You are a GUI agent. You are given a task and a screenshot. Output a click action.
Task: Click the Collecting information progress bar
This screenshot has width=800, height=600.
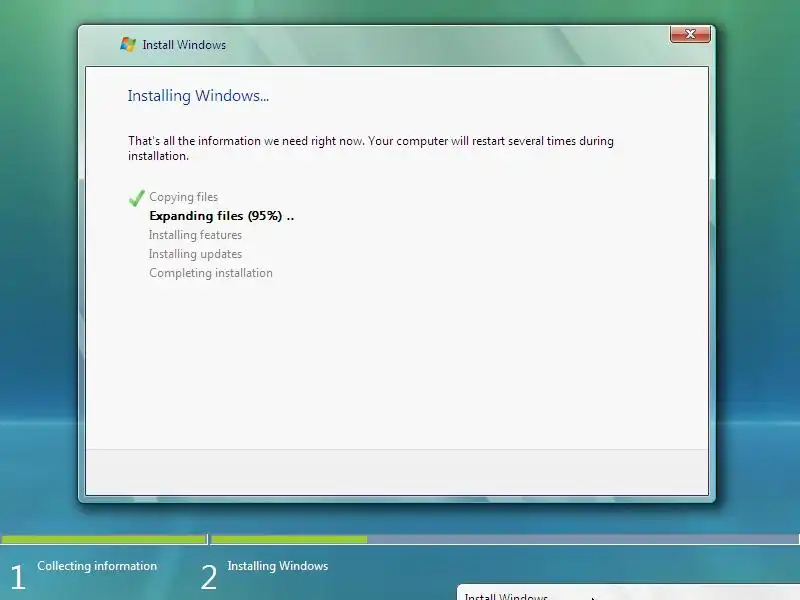click(104, 539)
